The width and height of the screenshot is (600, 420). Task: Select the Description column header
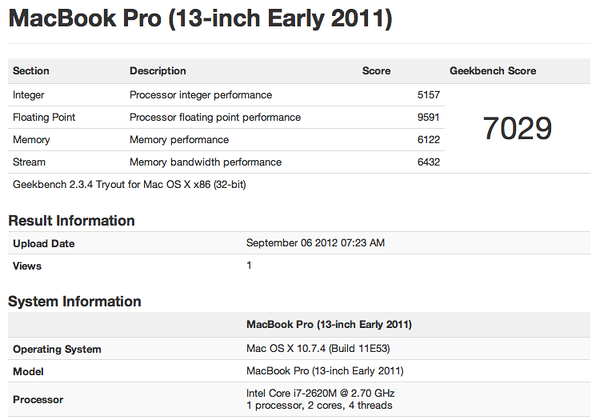point(158,71)
